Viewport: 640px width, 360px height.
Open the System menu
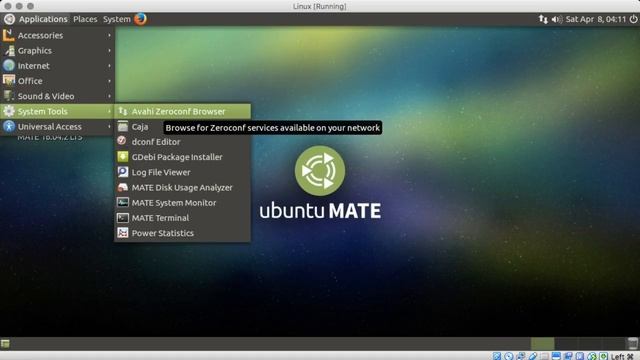[x=117, y=19]
